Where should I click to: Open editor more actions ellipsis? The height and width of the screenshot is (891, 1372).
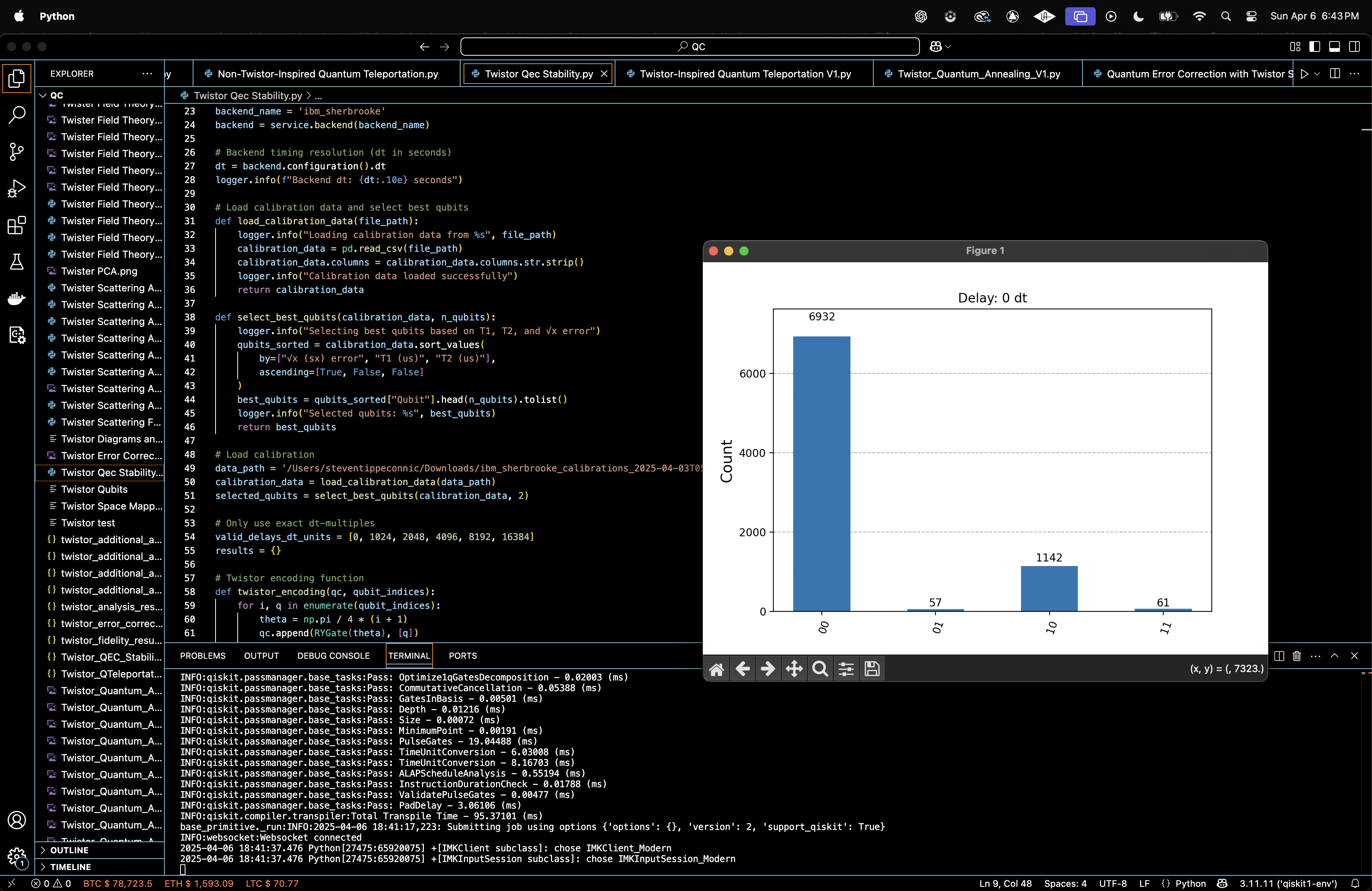click(x=1355, y=74)
